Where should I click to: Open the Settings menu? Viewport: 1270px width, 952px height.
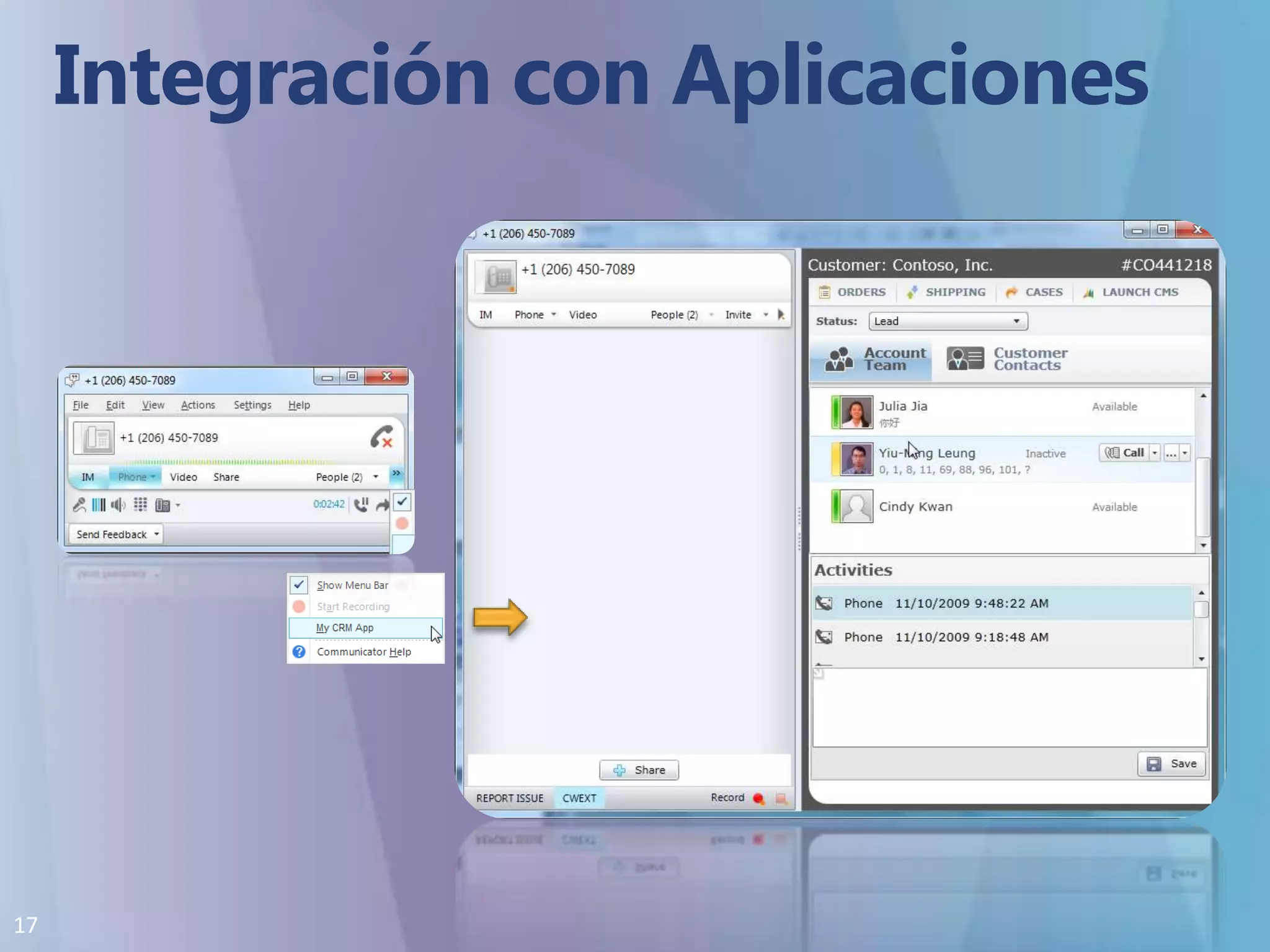click(252, 405)
